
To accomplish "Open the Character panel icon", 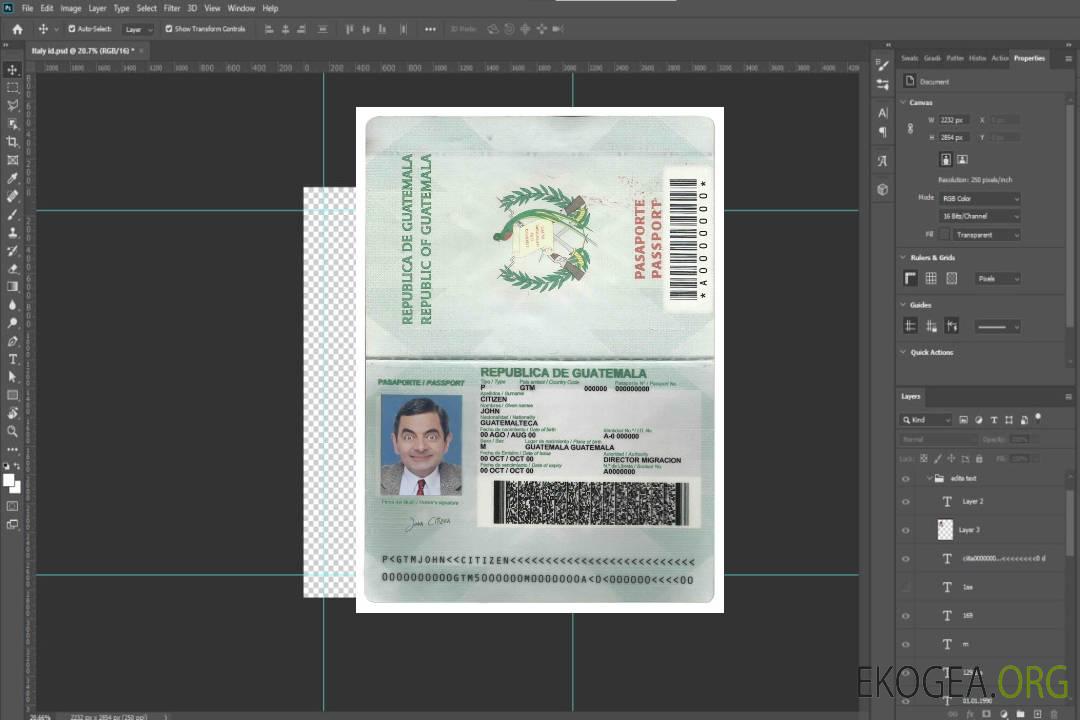I will (882, 113).
